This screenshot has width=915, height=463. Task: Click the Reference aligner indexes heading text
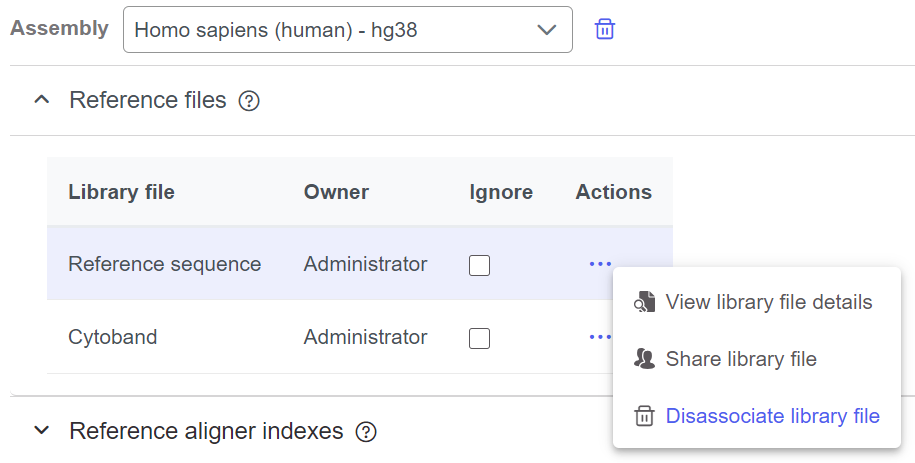(x=206, y=431)
